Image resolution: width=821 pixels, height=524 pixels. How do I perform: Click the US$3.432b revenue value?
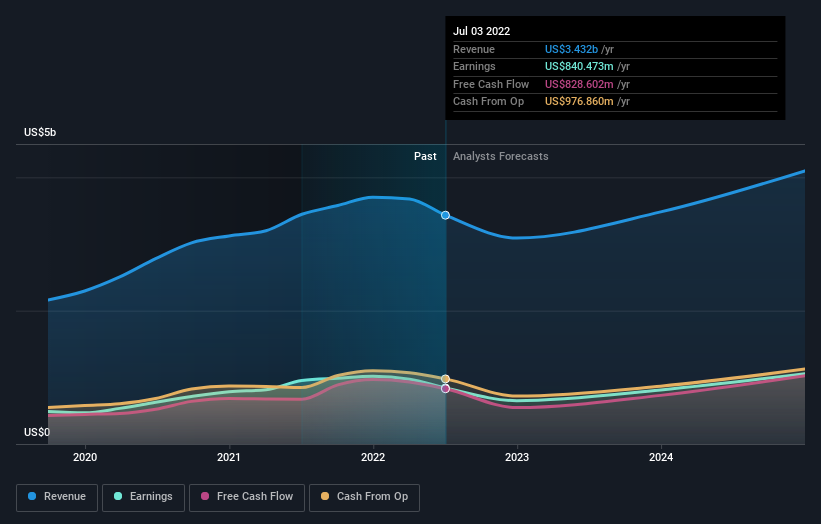571,49
